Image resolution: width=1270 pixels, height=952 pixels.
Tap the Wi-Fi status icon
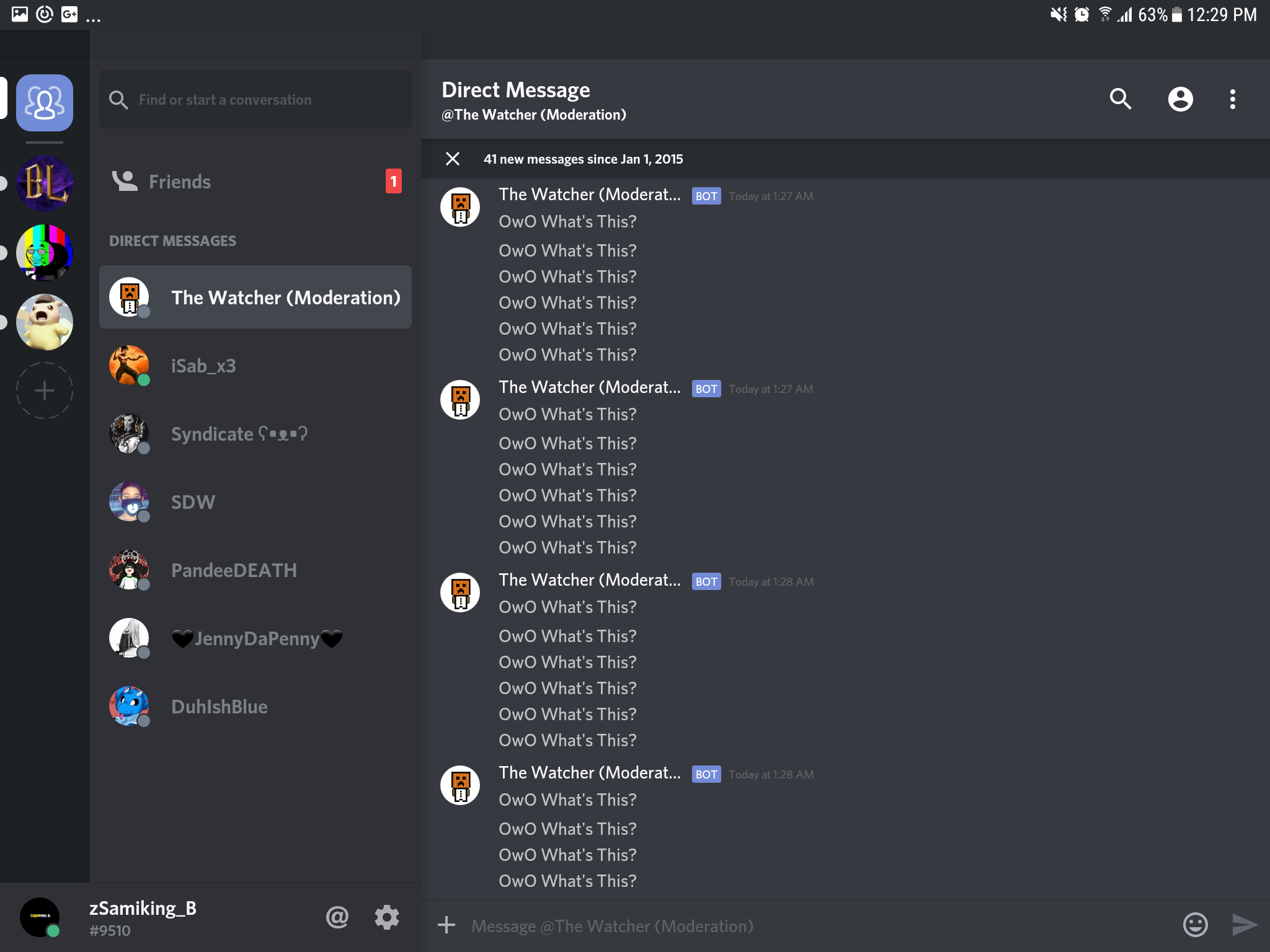[x=1105, y=14]
